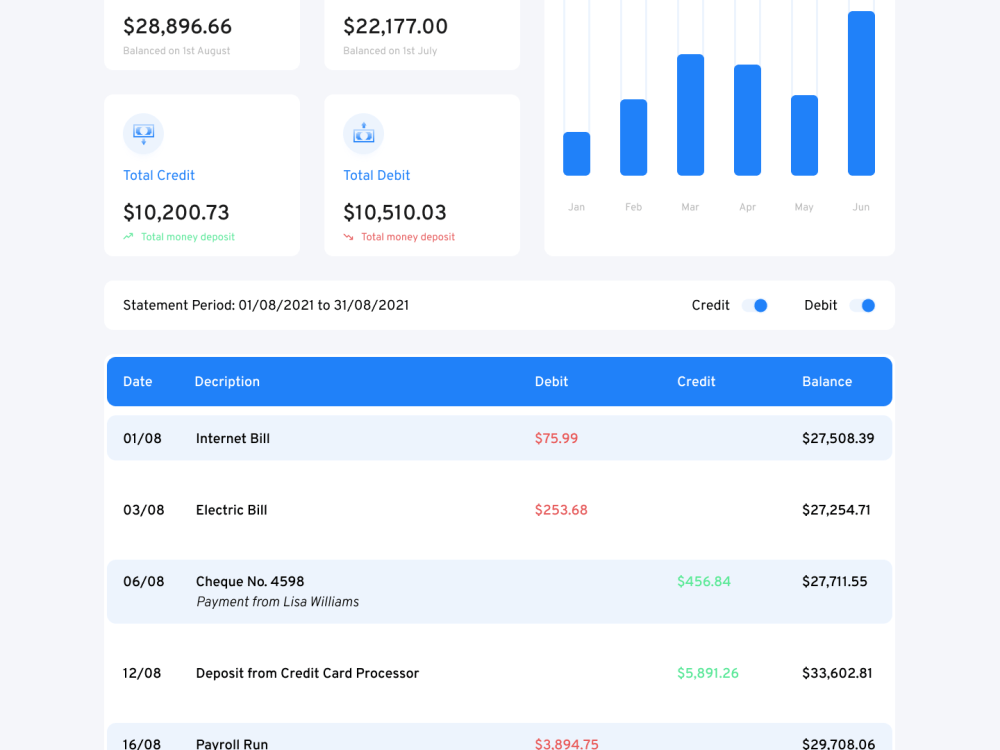Click the Balance column header
The image size is (1000, 750).
click(x=827, y=381)
